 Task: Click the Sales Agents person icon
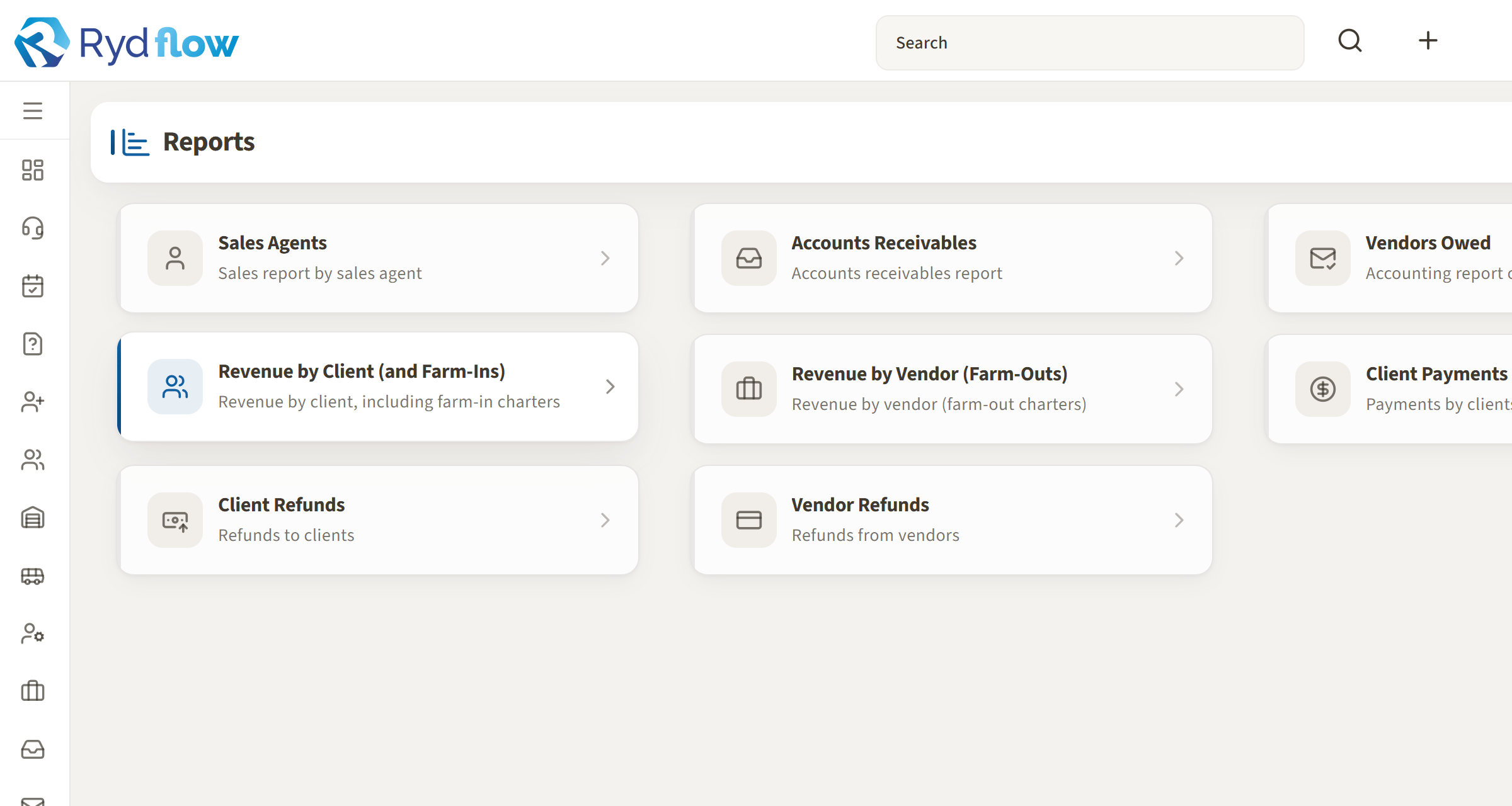point(175,258)
